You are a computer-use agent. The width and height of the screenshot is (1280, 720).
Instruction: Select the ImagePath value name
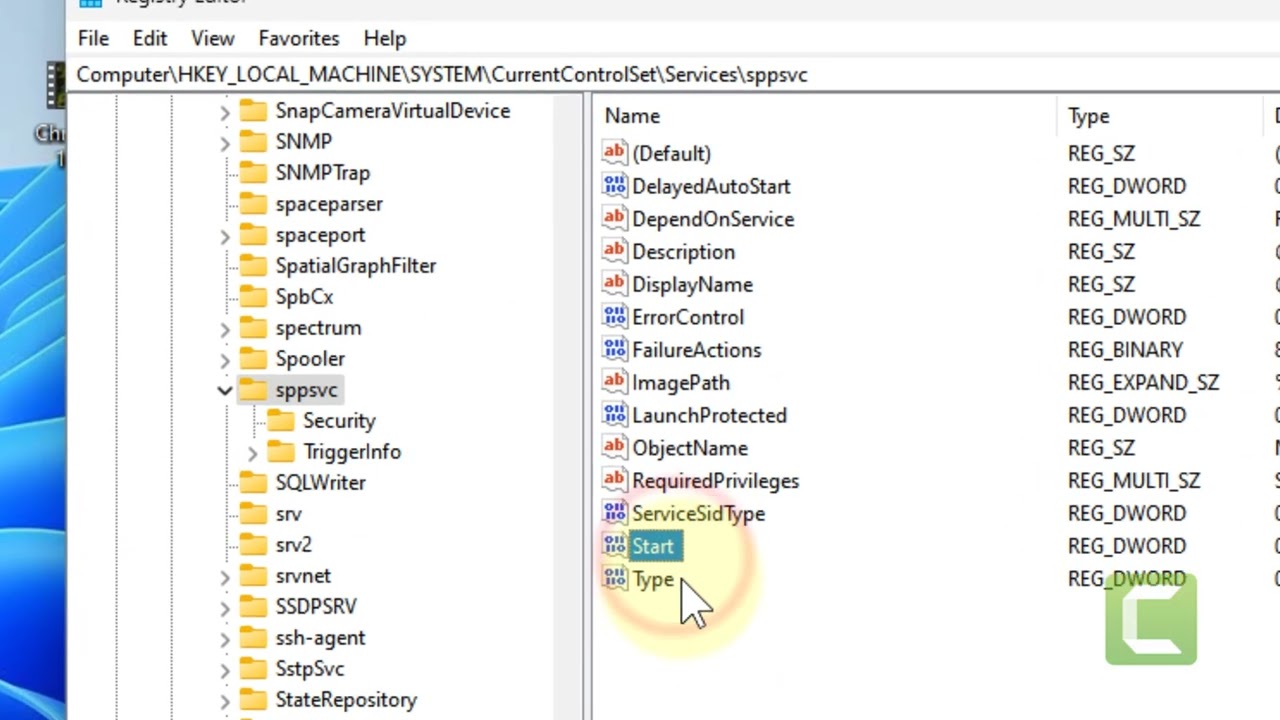(x=681, y=382)
